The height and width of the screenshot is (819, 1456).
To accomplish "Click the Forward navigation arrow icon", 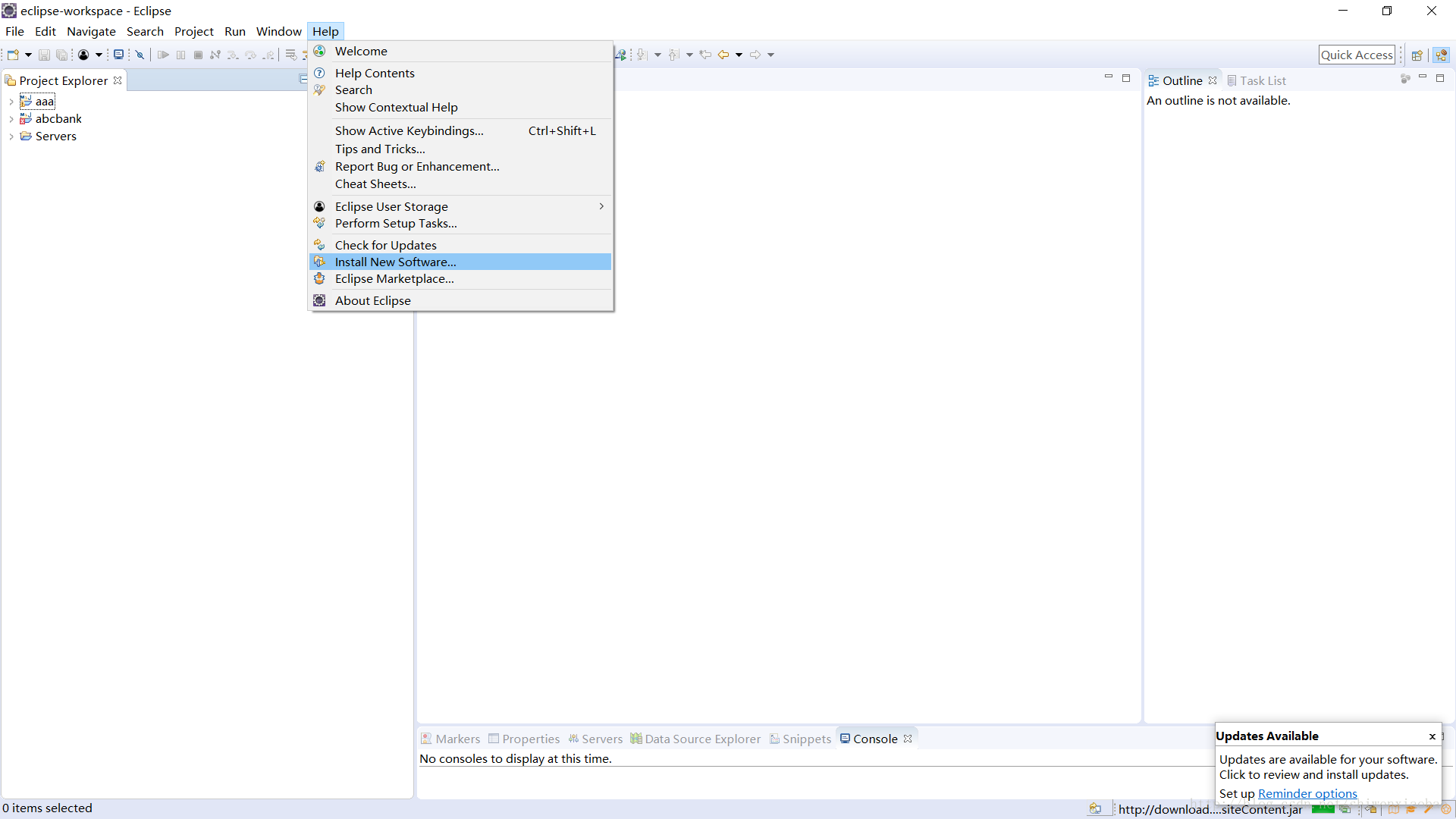I will [x=755, y=55].
